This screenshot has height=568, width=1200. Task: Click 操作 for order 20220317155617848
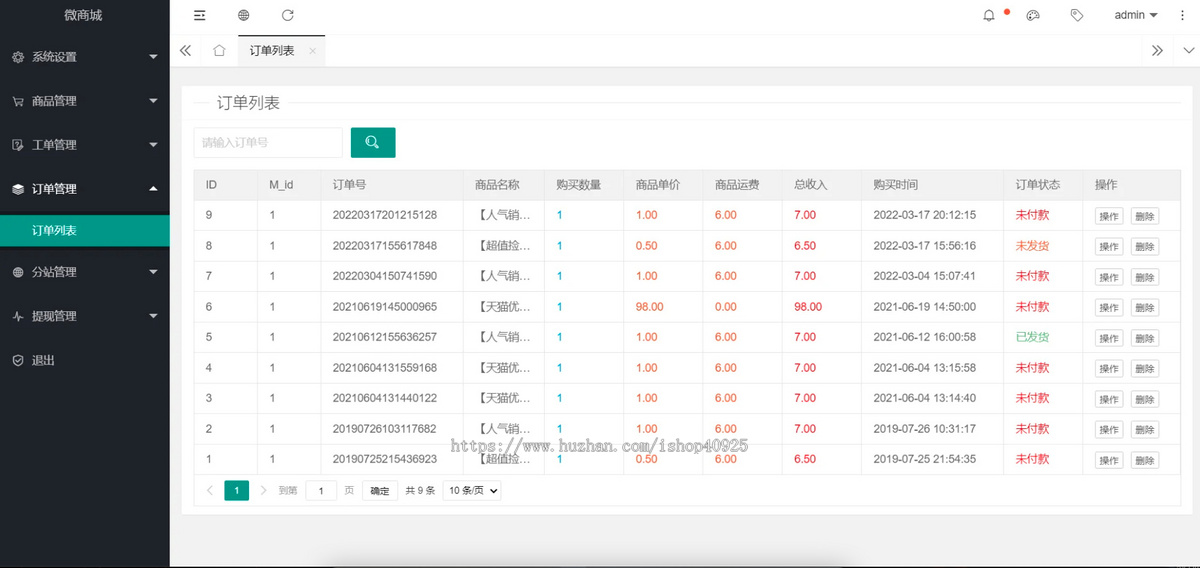1109,246
